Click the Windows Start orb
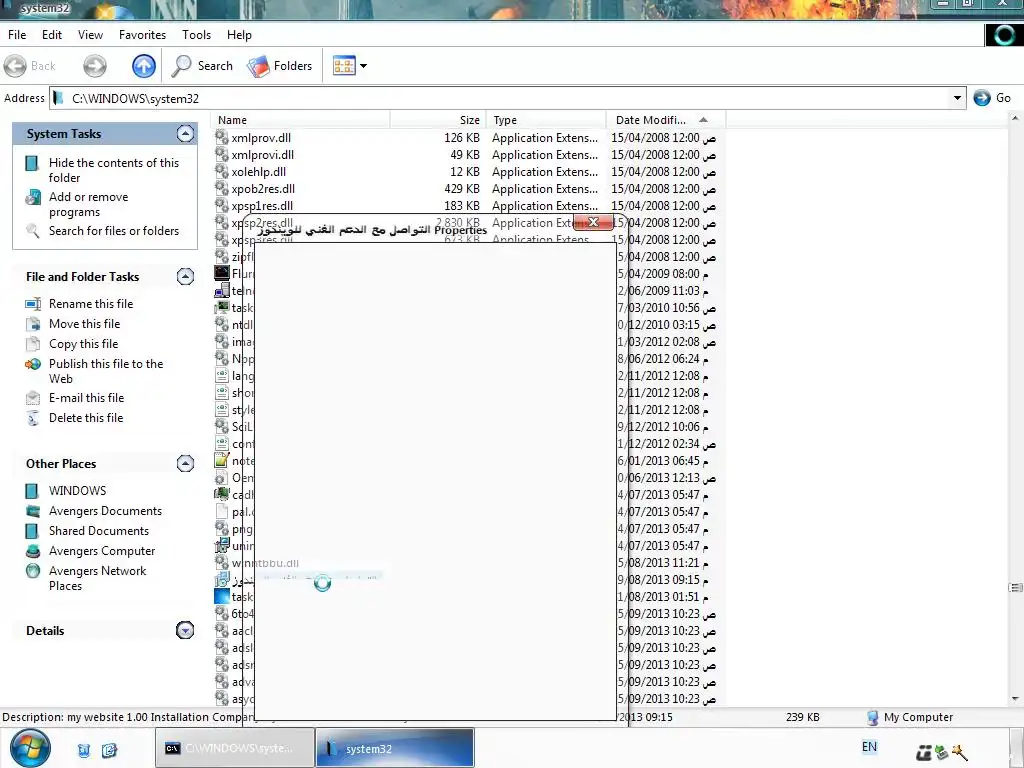 30,748
